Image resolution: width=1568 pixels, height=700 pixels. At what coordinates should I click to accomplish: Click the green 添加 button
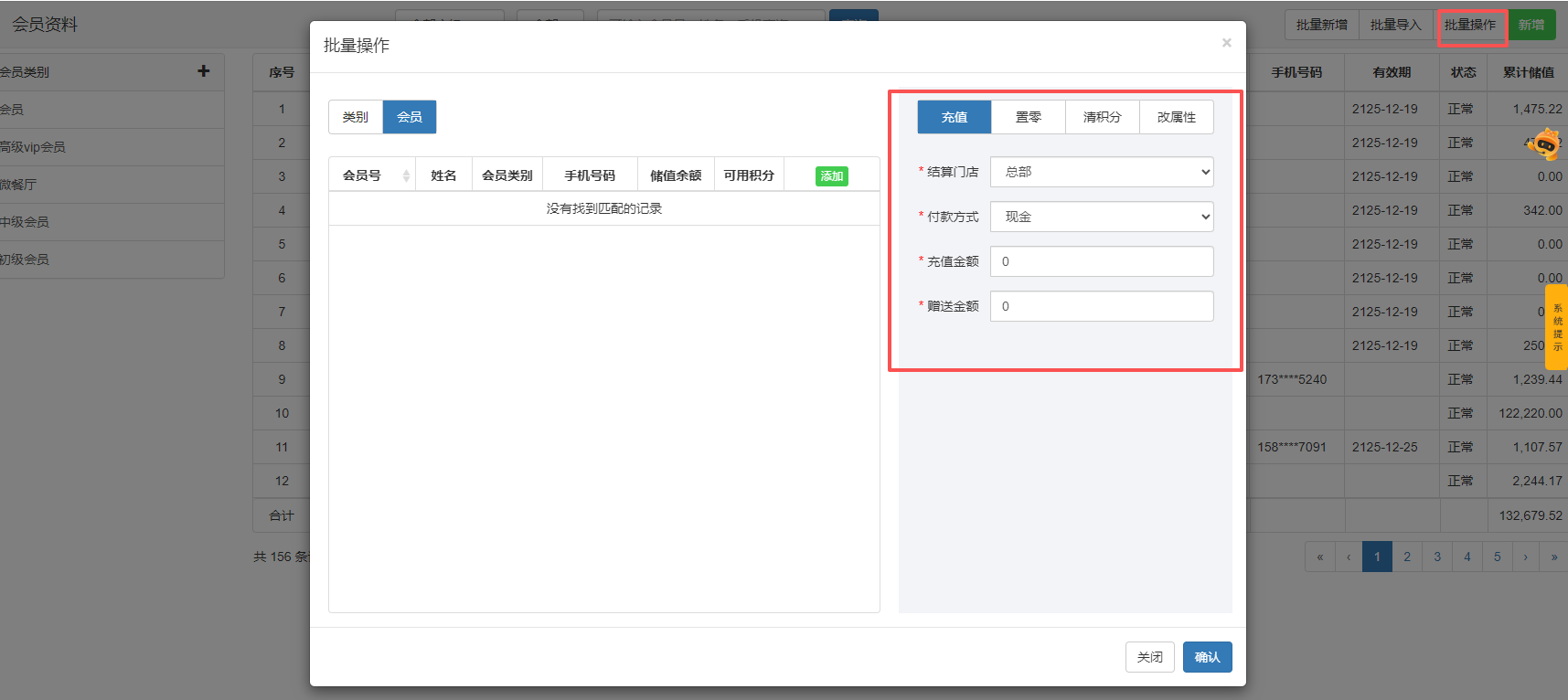(x=831, y=175)
